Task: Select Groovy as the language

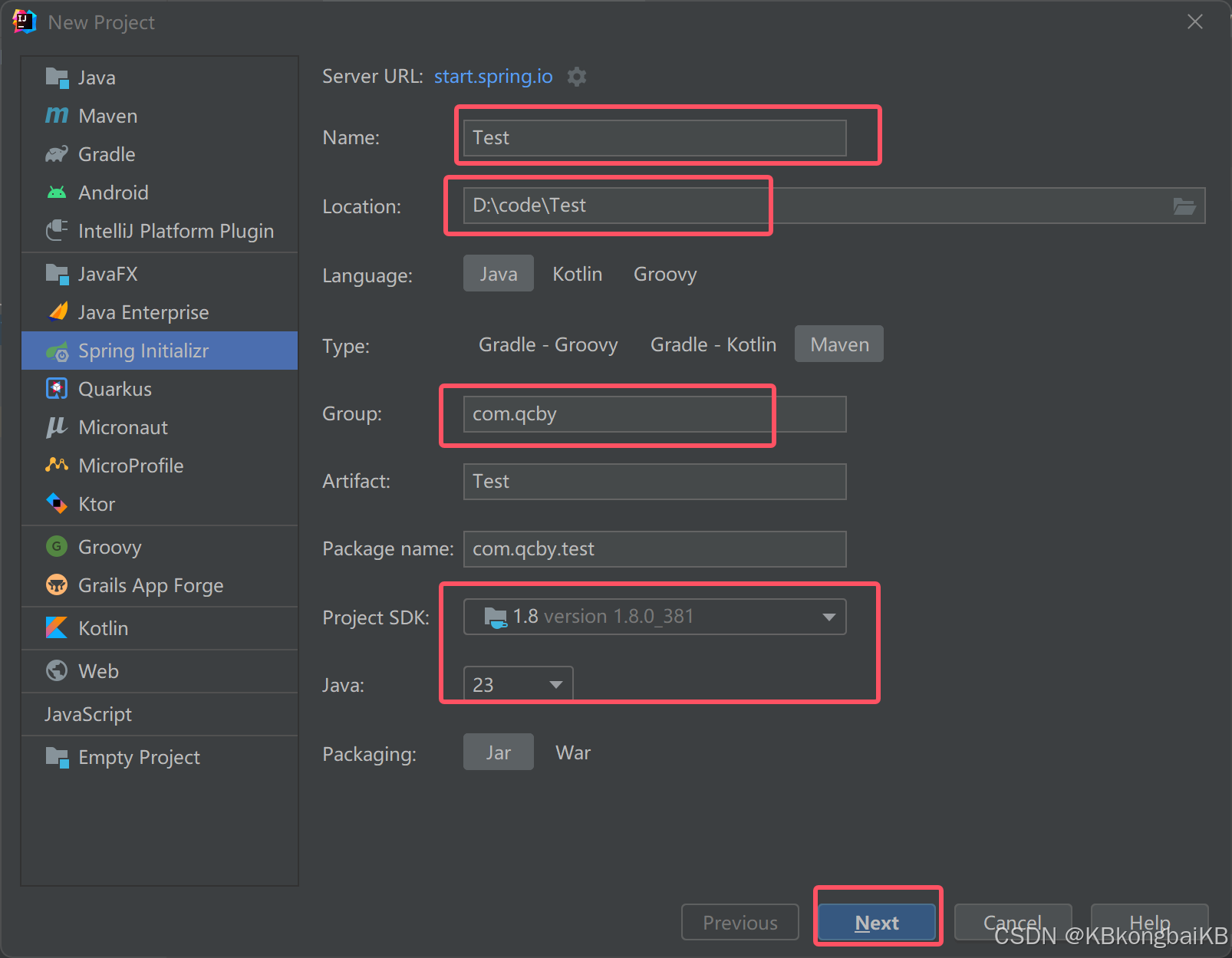Action: 665,274
